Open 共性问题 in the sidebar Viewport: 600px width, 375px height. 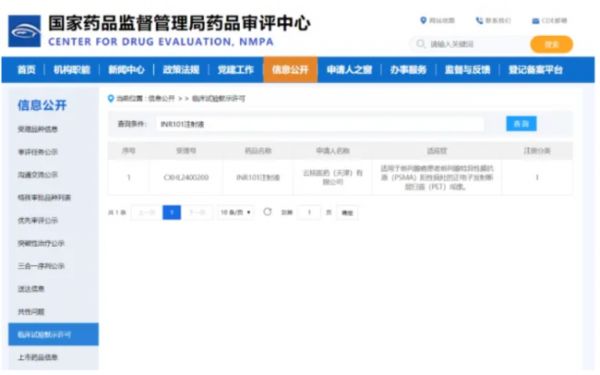(31, 311)
